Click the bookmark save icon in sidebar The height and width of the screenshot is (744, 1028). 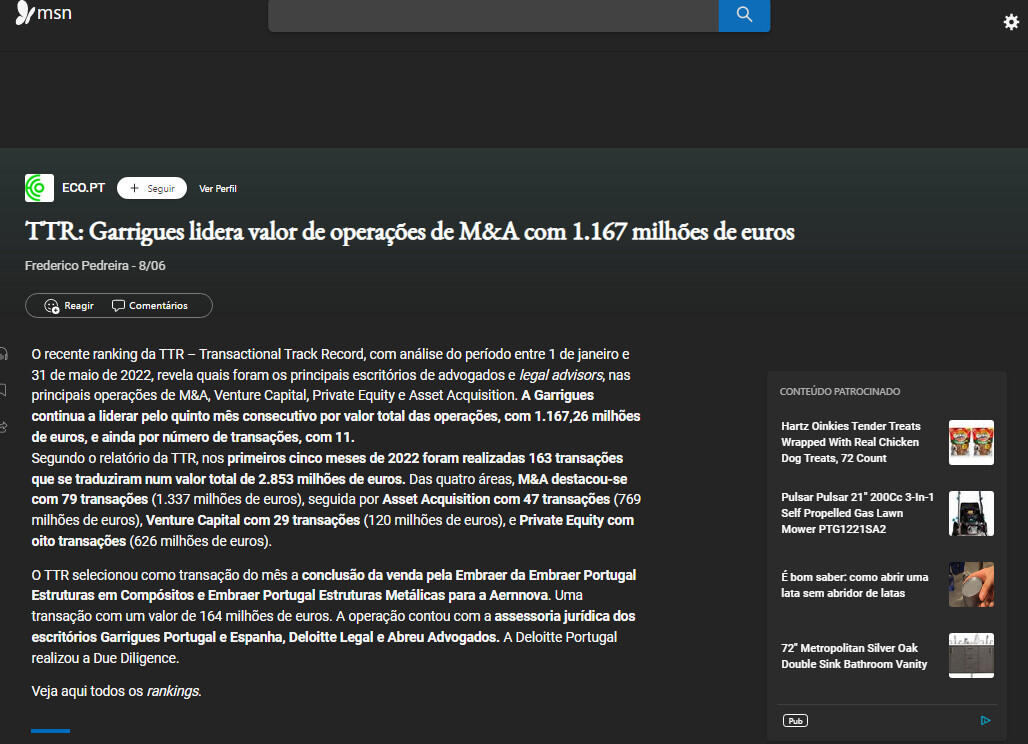4,390
